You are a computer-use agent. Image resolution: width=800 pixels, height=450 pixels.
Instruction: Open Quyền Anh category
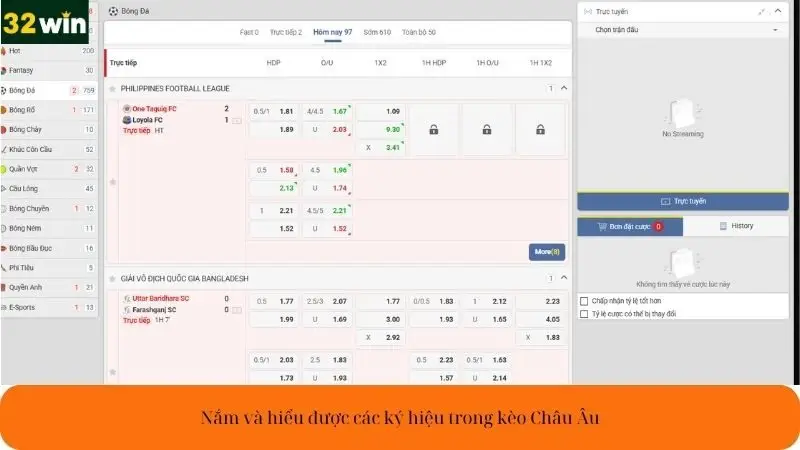pos(48,287)
